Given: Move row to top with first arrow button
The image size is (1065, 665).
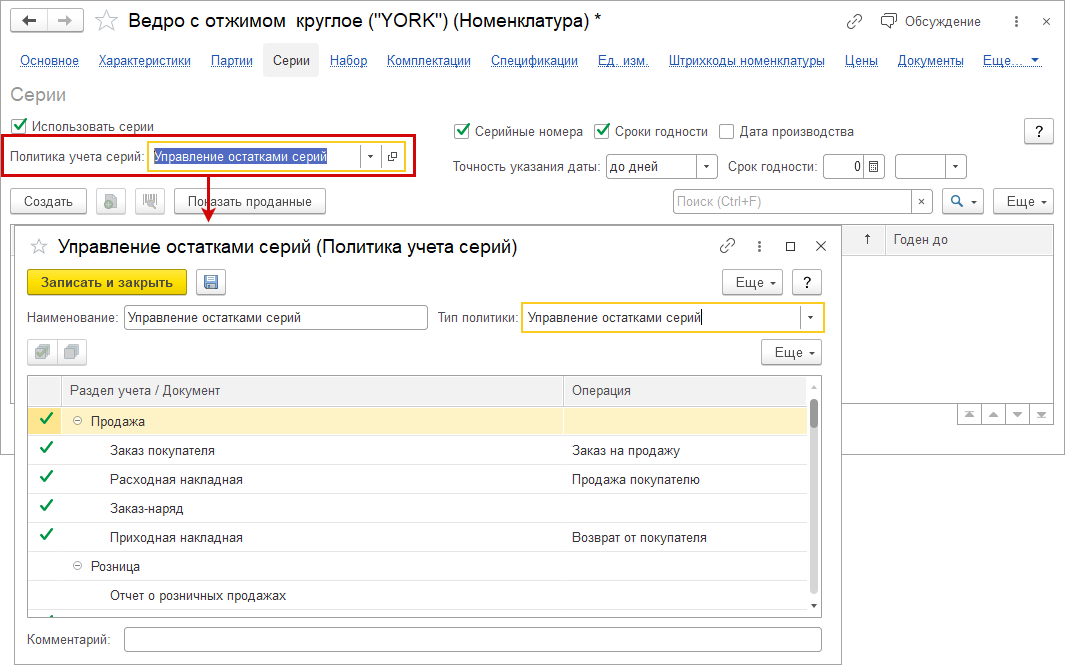Looking at the screenshot, I should [969, 414].
